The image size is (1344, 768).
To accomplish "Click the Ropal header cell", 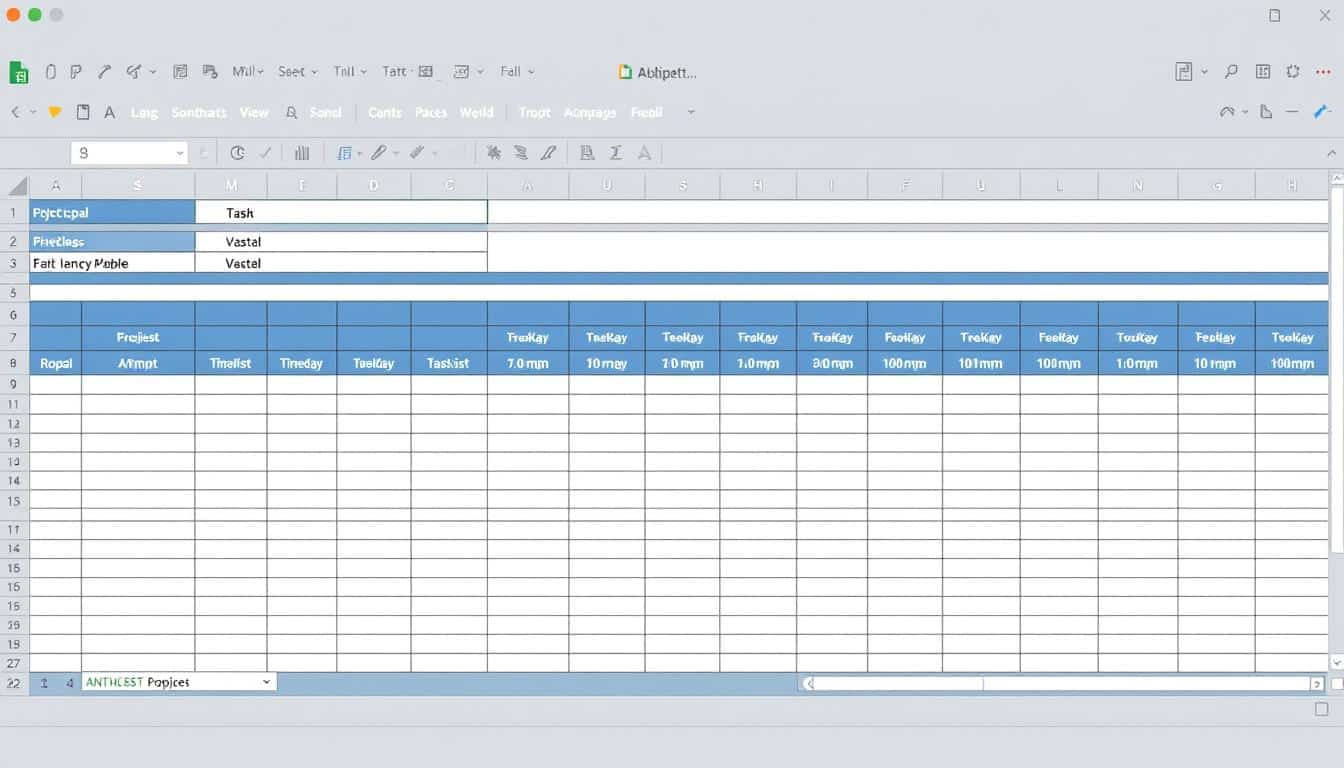I will (56, 363).
